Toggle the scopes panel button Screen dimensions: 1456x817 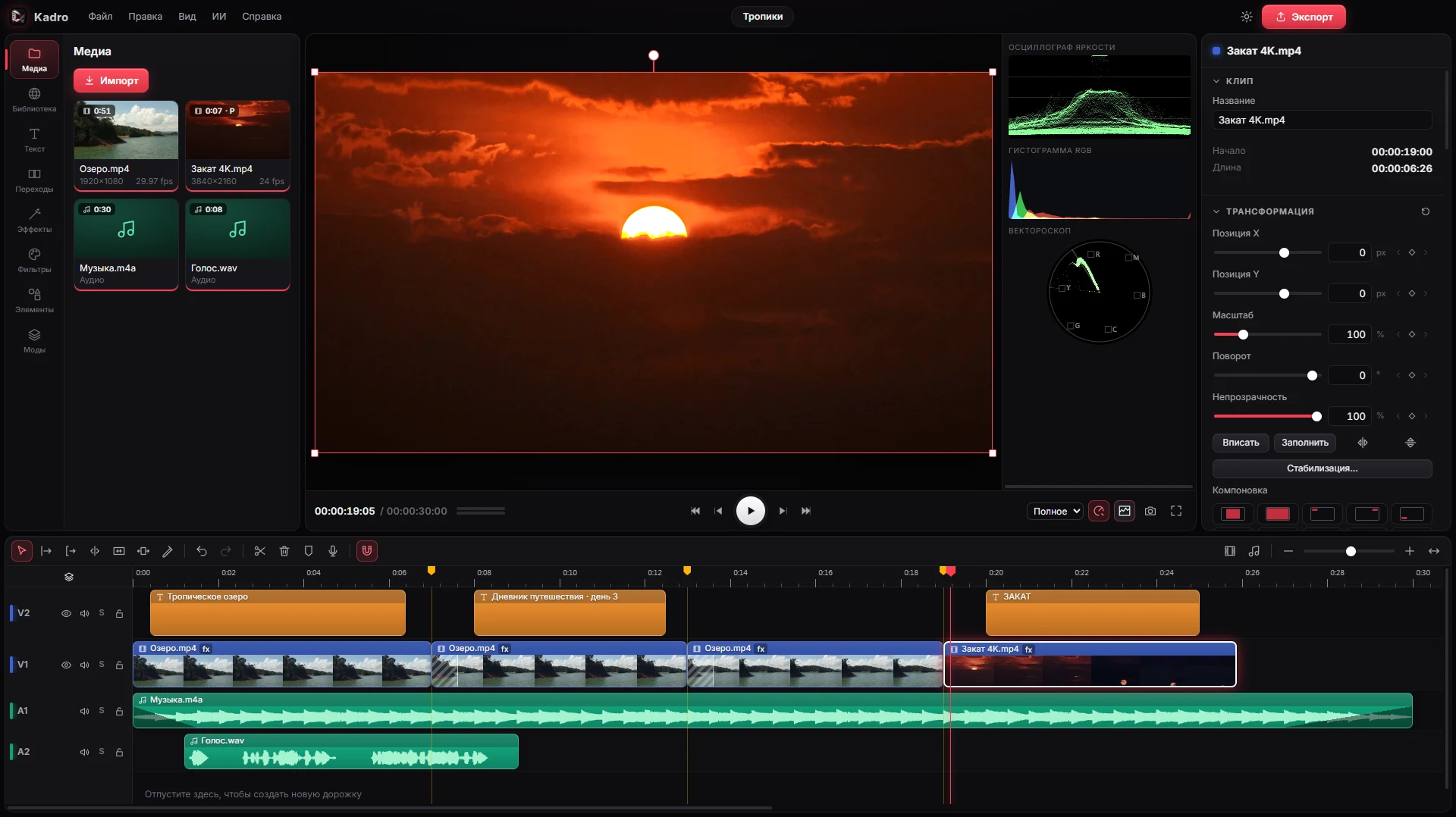point(1125,511)
